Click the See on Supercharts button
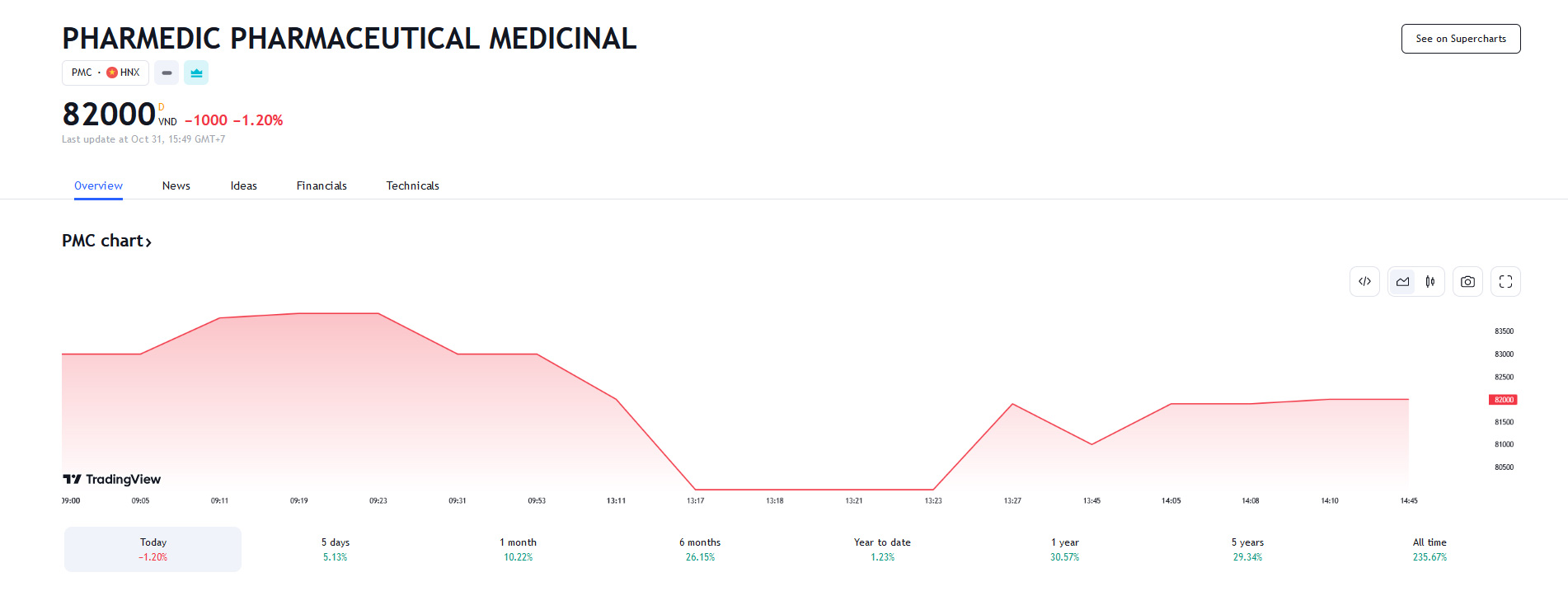 click(x=1460, y=39)
